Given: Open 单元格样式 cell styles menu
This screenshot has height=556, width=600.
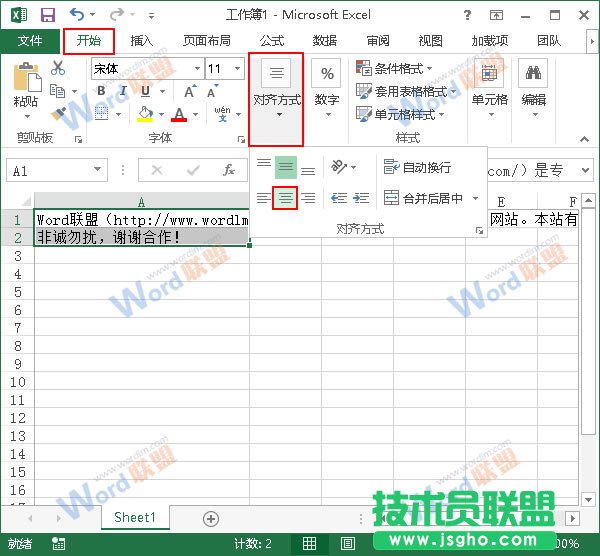Looking at the screenshot, I should point(400,114).
